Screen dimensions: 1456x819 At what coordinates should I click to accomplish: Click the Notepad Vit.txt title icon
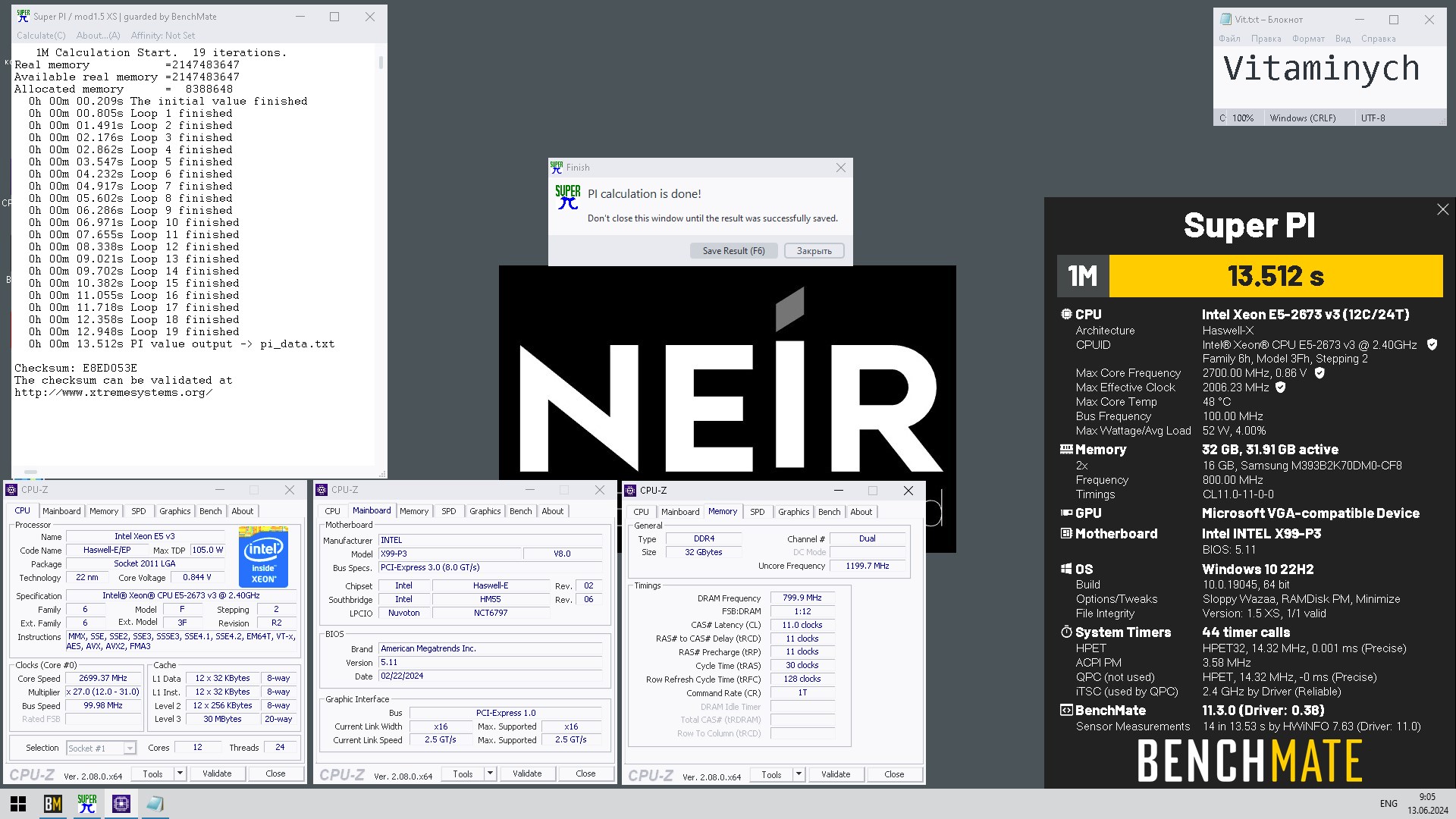(x=1225, y=19)
